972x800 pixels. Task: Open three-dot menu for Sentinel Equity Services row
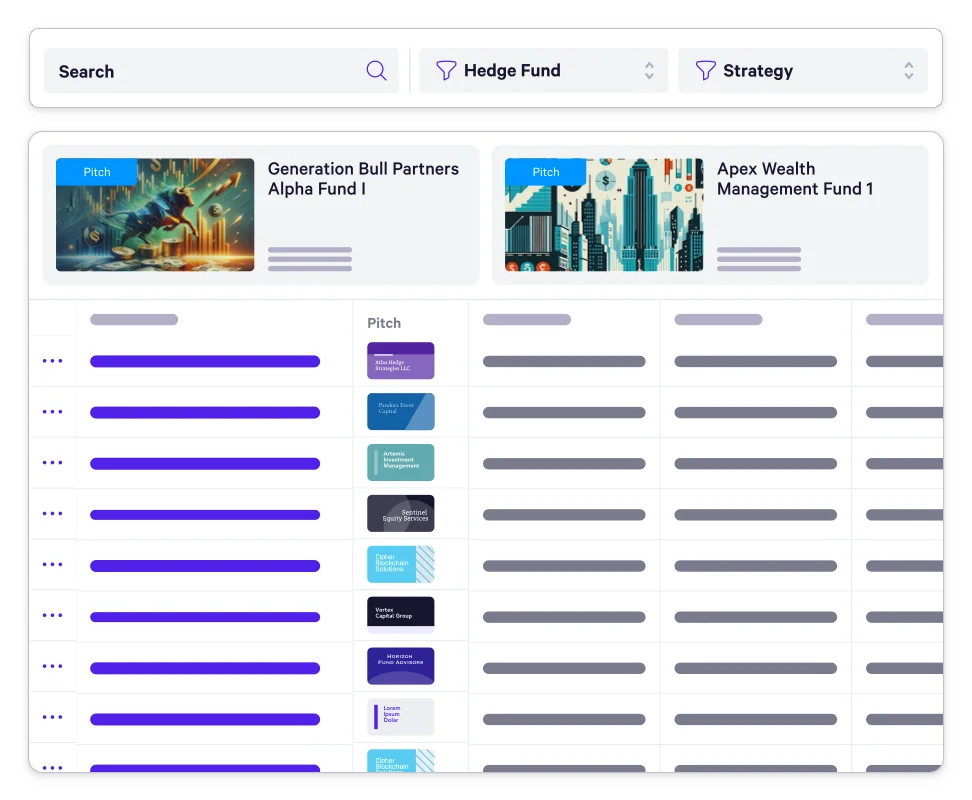(x=52, y=514)
